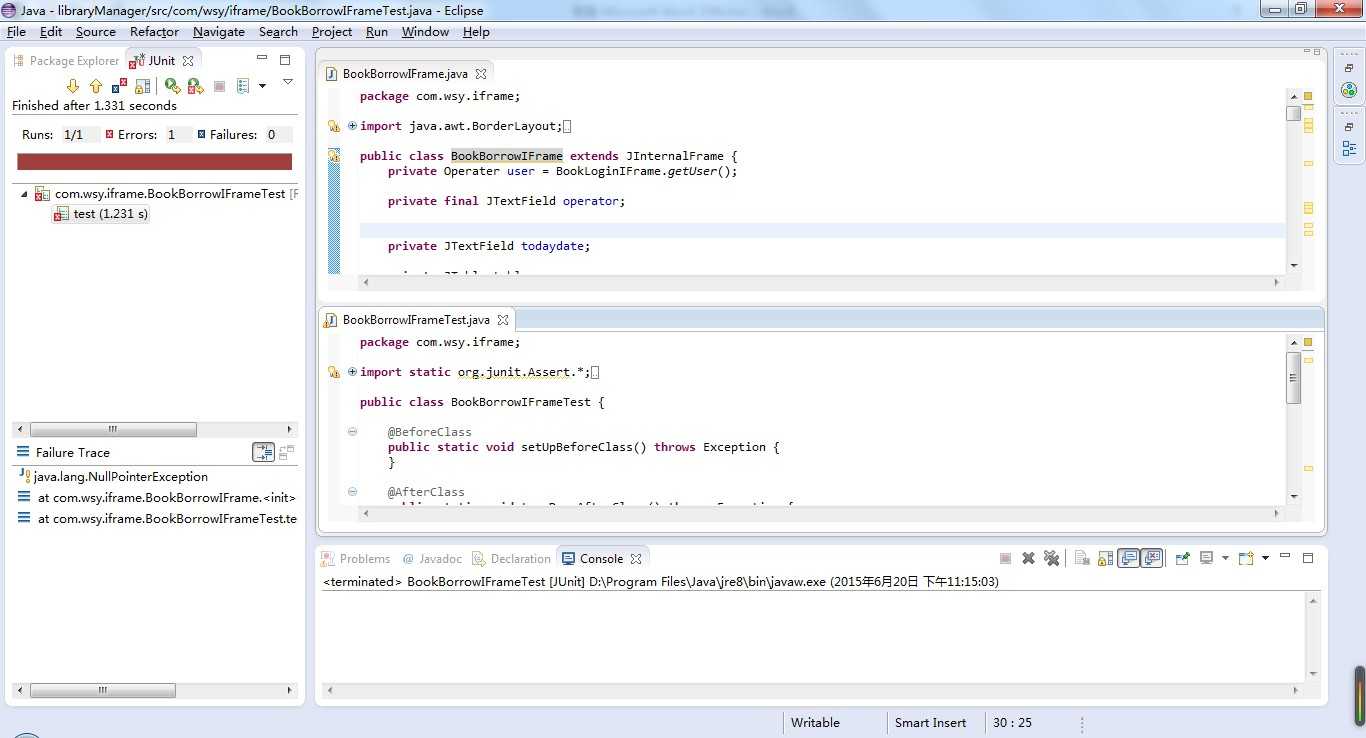Image resolution: width=1366 pixels, height=738 pixels.
Task: Toggle Console scroll lock
Action: pyautogui.click(x=1105, y=558)
